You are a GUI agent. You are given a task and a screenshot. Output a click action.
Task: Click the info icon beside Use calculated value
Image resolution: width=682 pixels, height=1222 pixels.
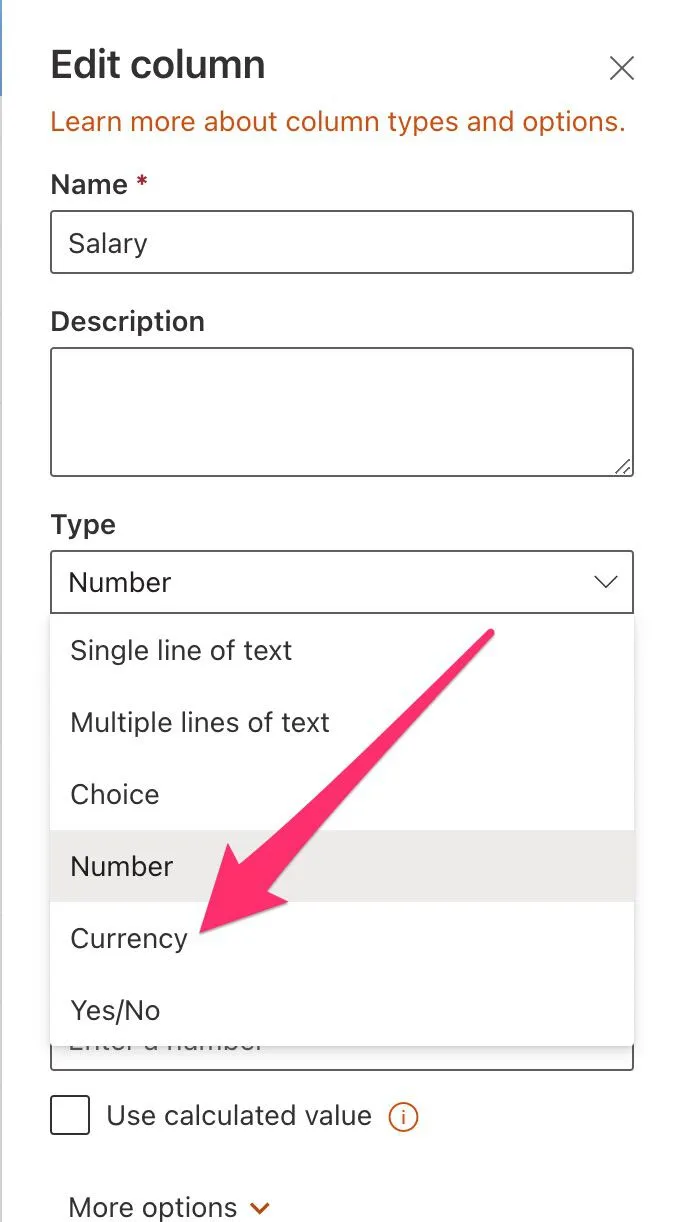point(403,1117)
